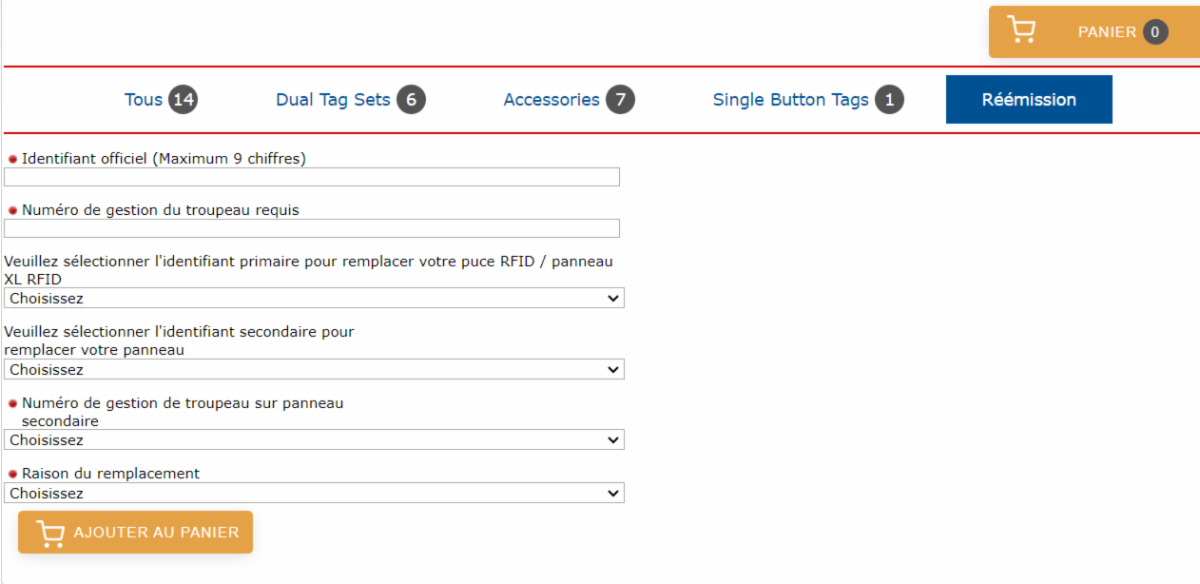Click the Accessories count badge showing 7
This screenshot has height=584, width=1200.
click(x=620, y=100)
